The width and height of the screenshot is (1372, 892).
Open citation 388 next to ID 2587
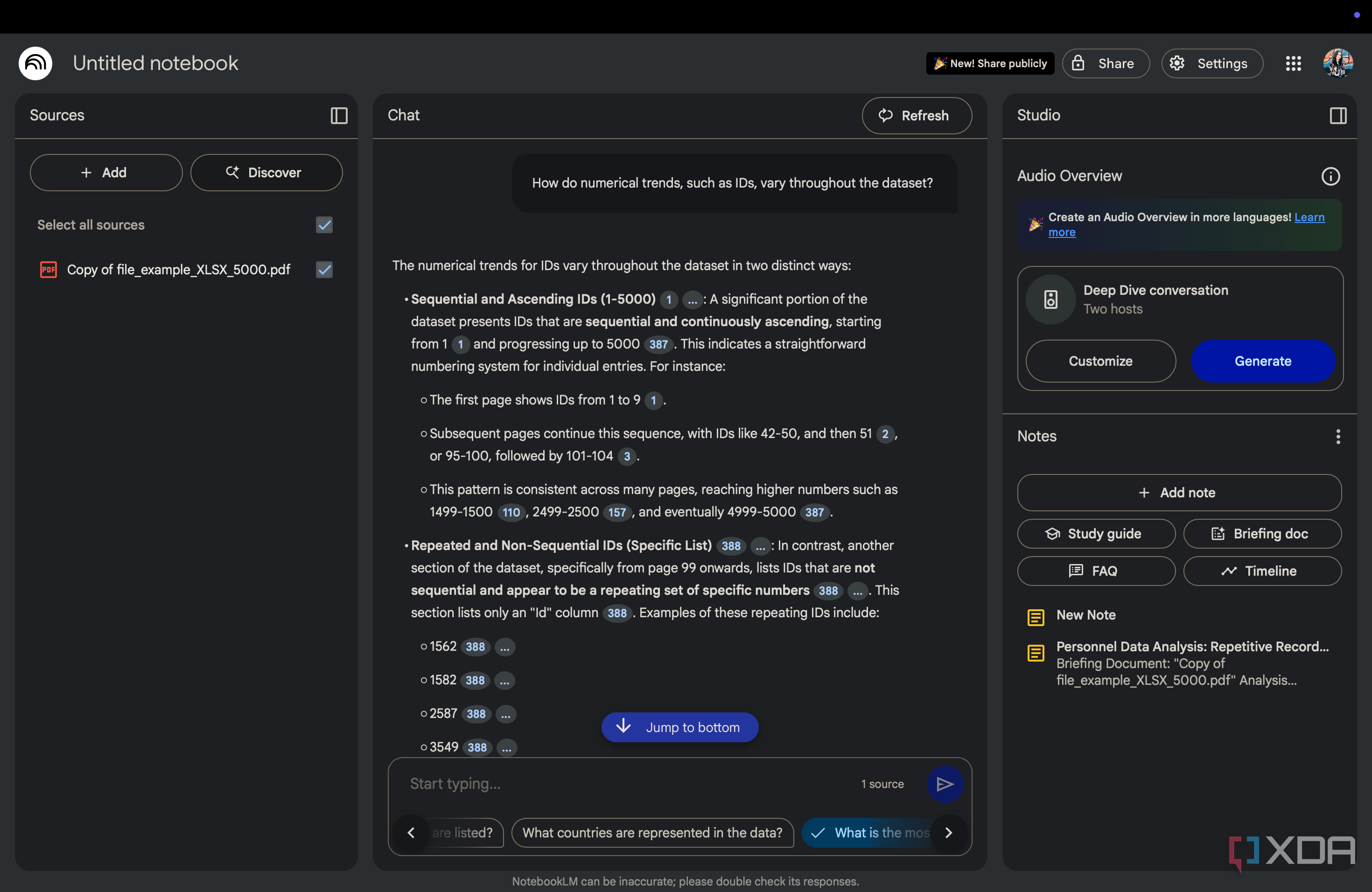tap(476, 714)
